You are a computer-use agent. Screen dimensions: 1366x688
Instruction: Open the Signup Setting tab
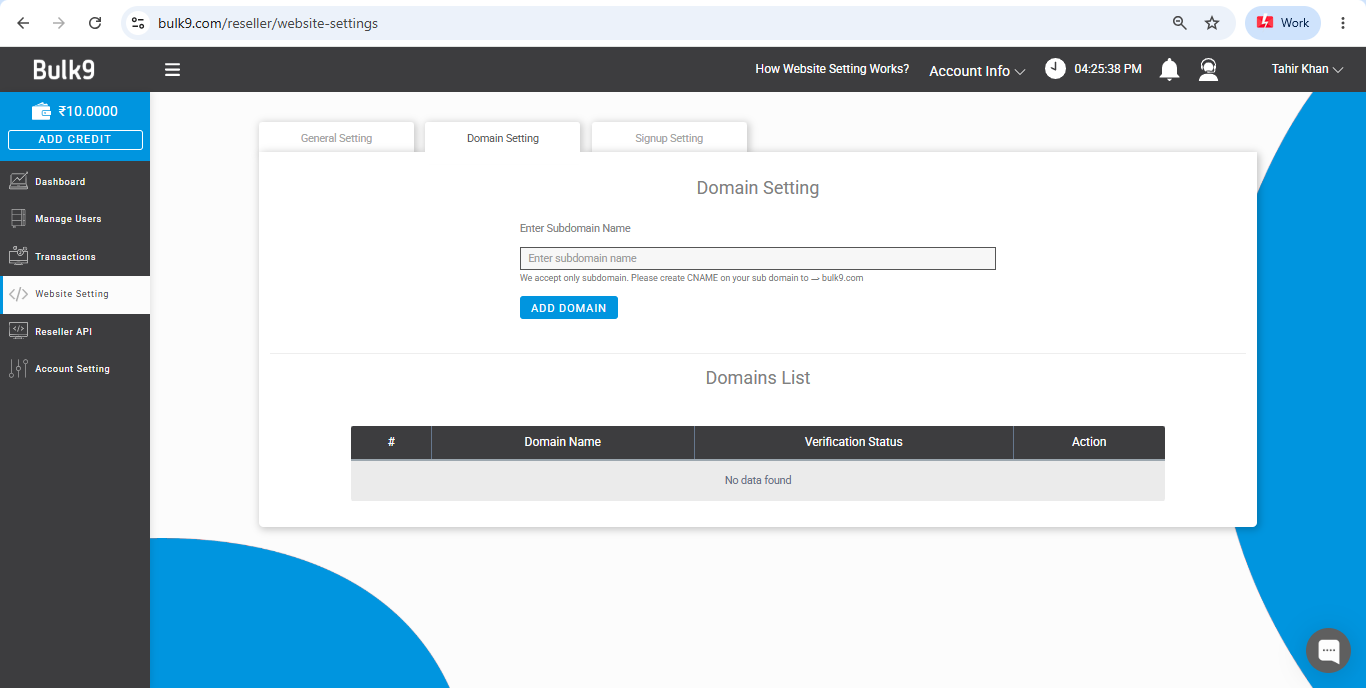[x=669, y=138]
